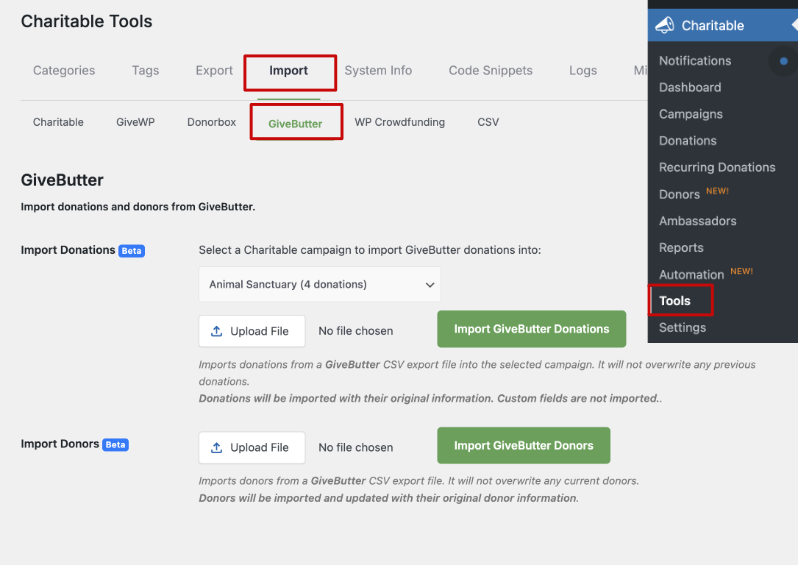Viewport: 798px width, 565px height.
Task: Click Import GiveButter Donations button
Action: (x=531, y=329)
